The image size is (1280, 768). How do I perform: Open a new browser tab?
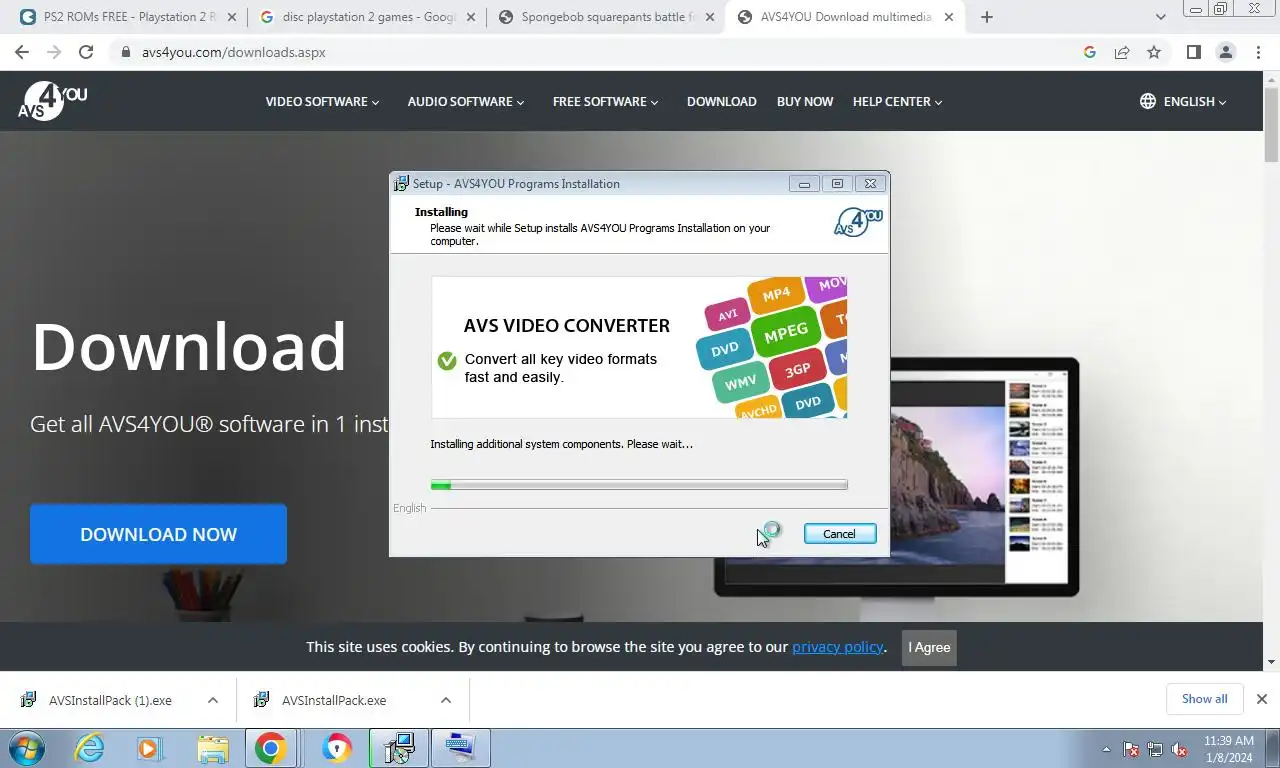[x=987, y=17]
